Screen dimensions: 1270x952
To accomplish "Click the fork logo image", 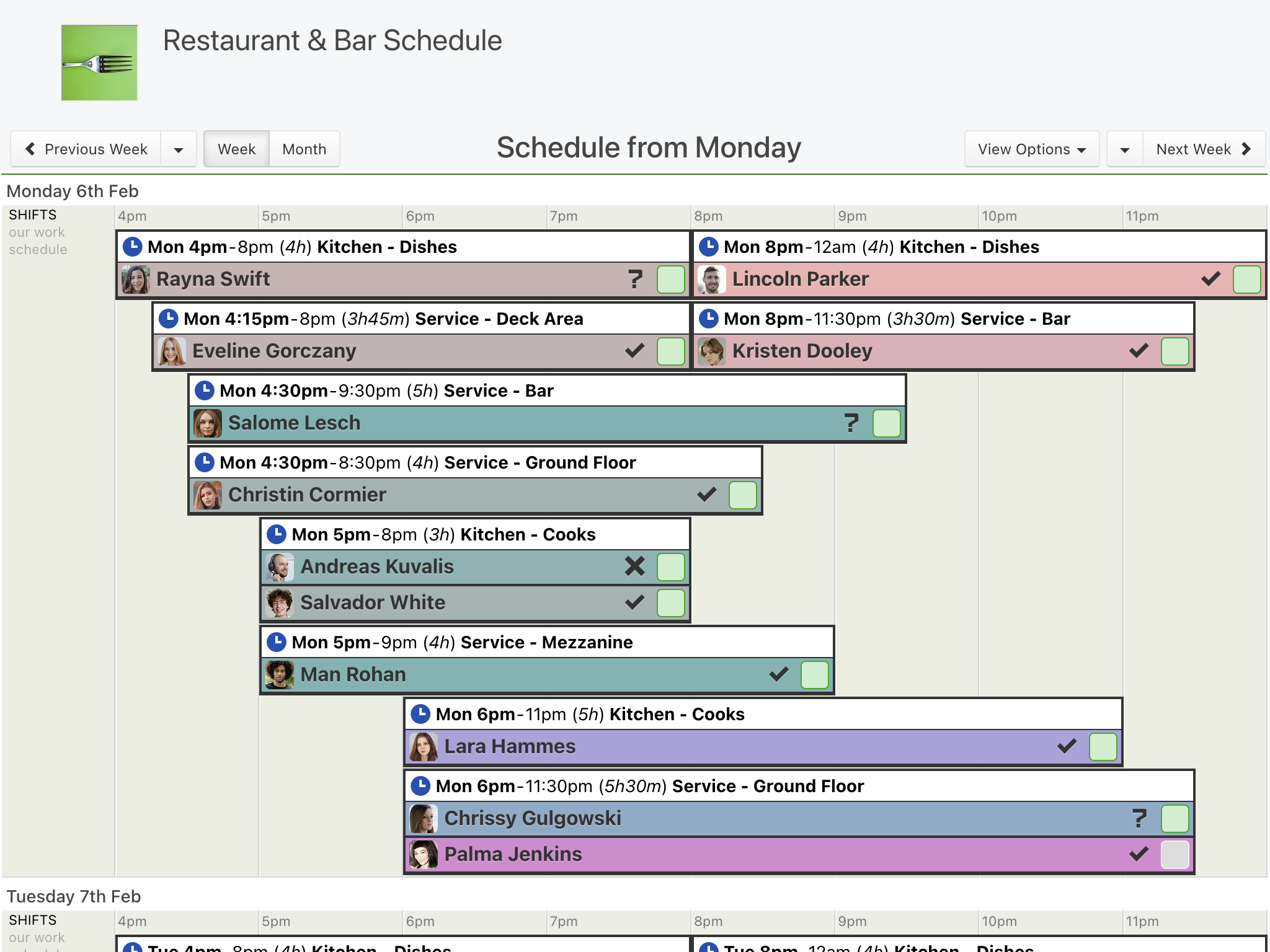I will click(99, 63).
